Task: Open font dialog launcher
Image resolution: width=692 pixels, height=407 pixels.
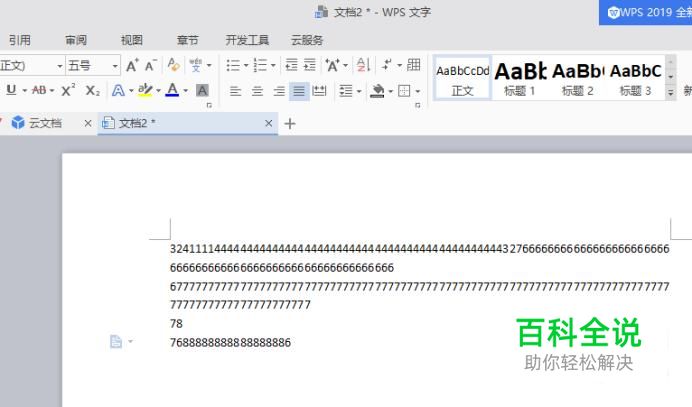Action: (x=209, y=105)
